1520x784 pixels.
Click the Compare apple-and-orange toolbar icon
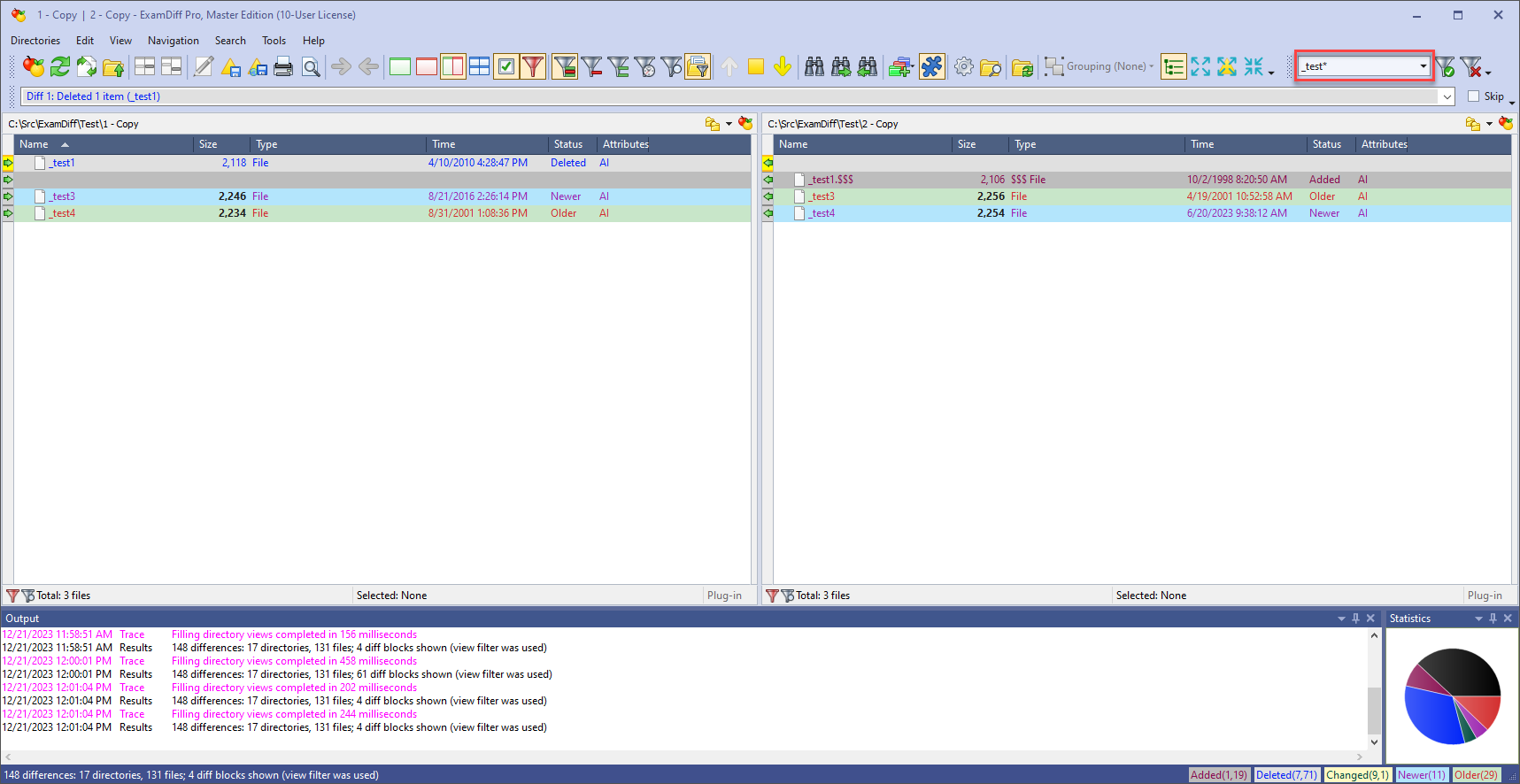34,66
